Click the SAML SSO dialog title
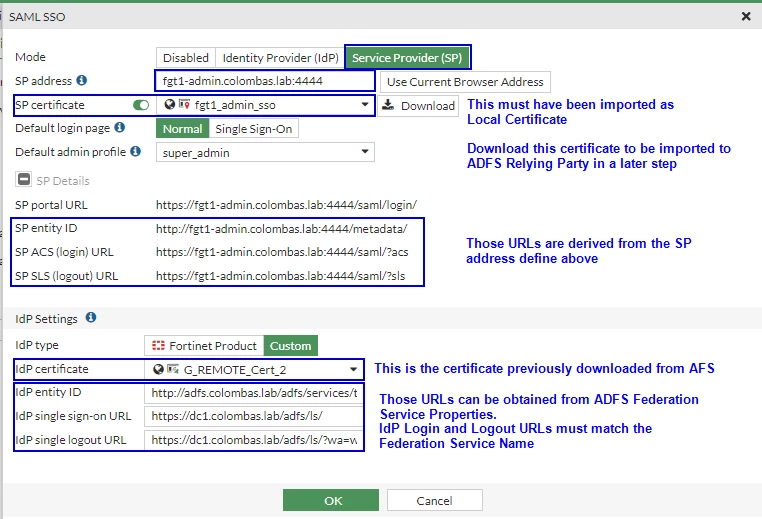 click(37, 17)
